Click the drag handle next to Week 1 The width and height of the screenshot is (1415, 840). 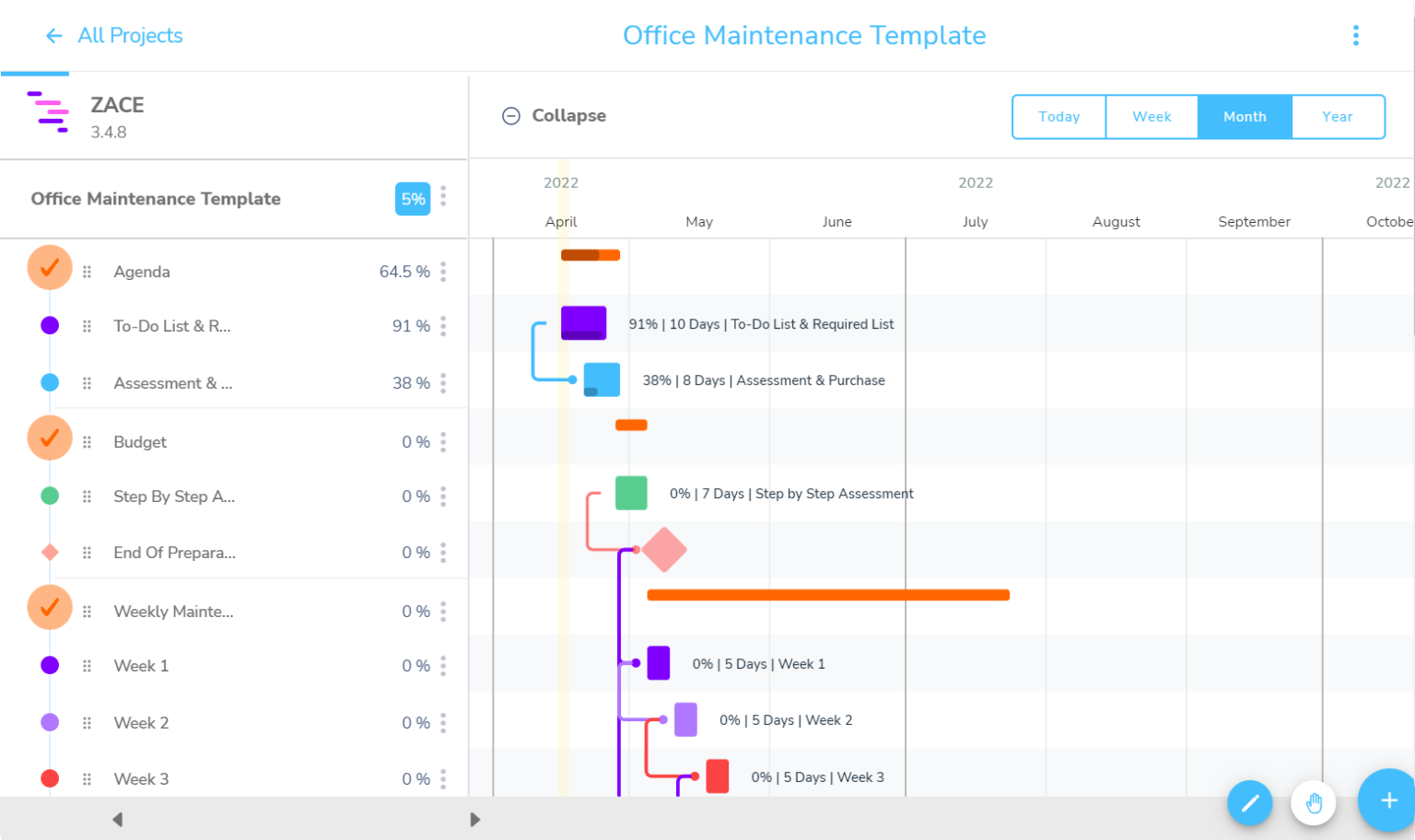pyautogui.click(x=86, y=665)
